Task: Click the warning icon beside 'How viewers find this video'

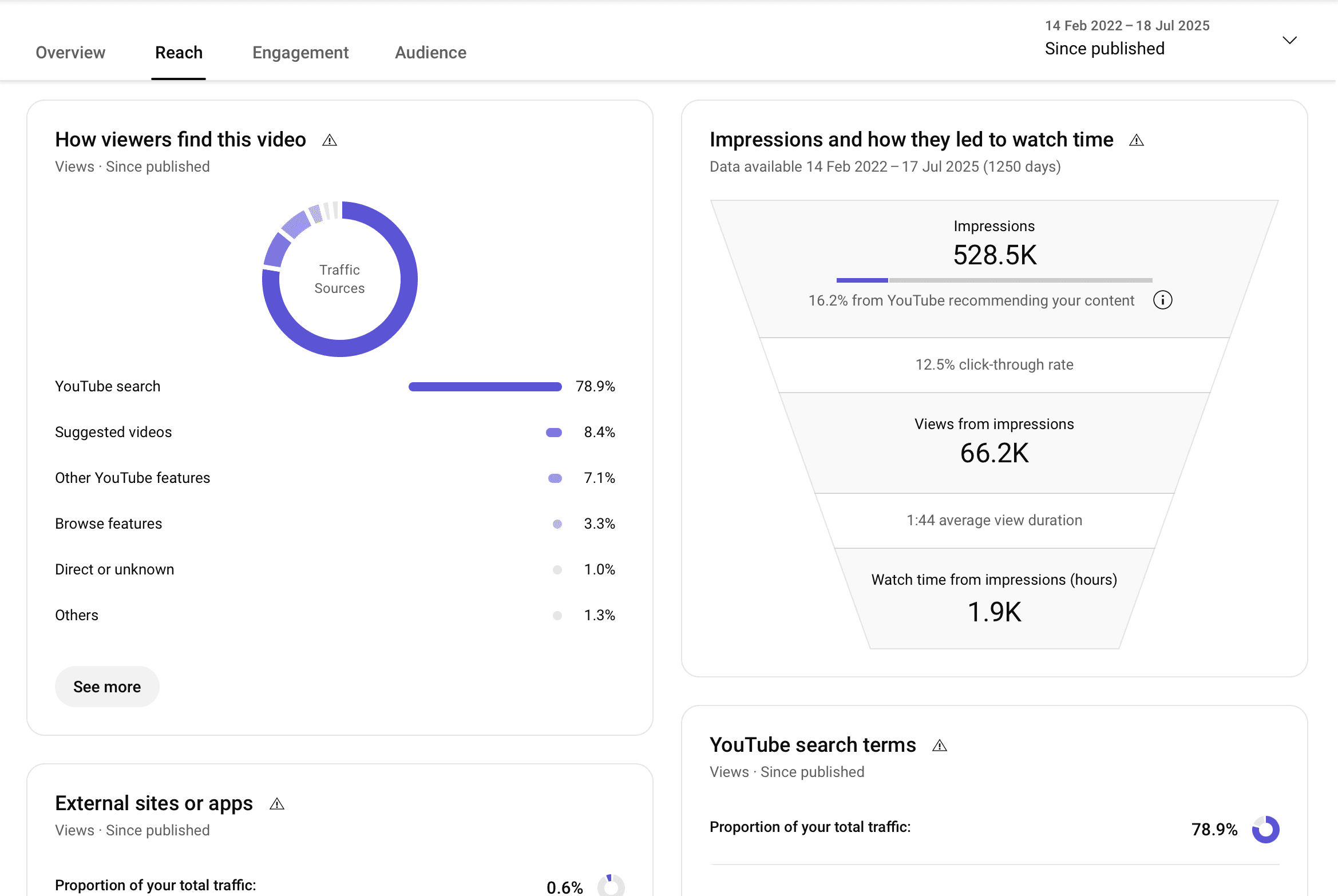Action: [x=330, y=140]
